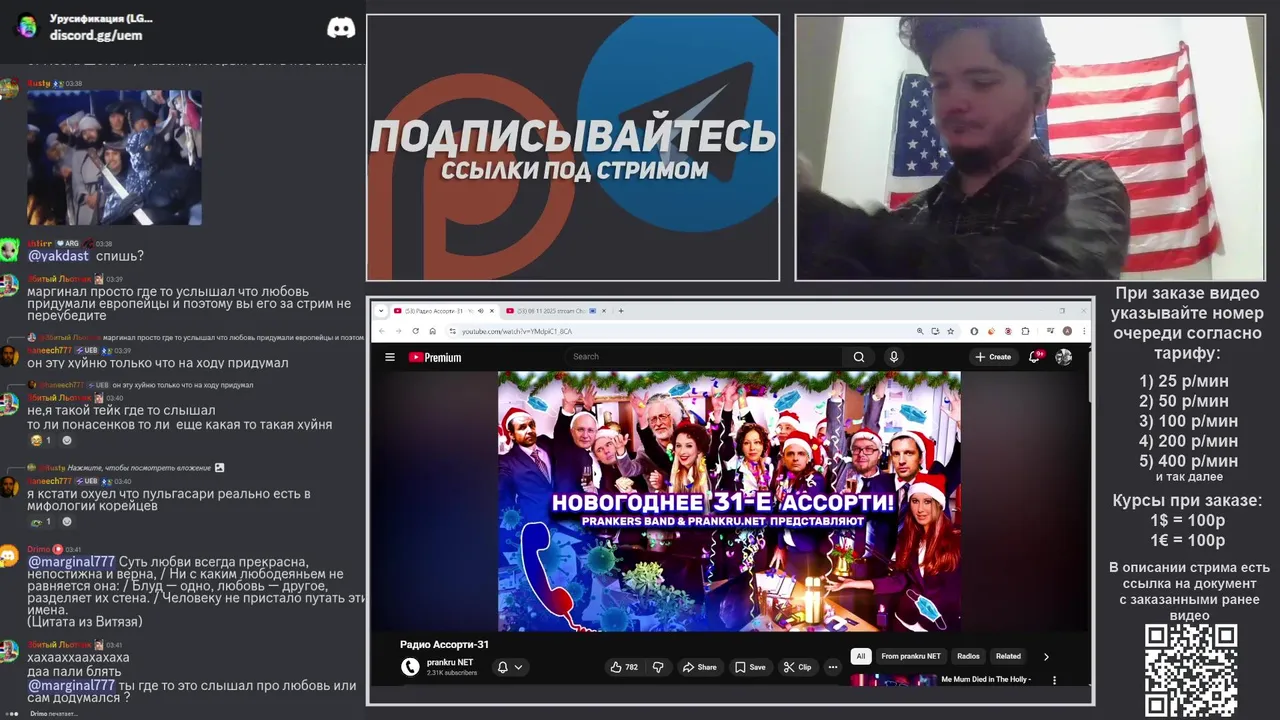Open the Create menu button
Screen dimensions: 1280x720
coord(993,357)
